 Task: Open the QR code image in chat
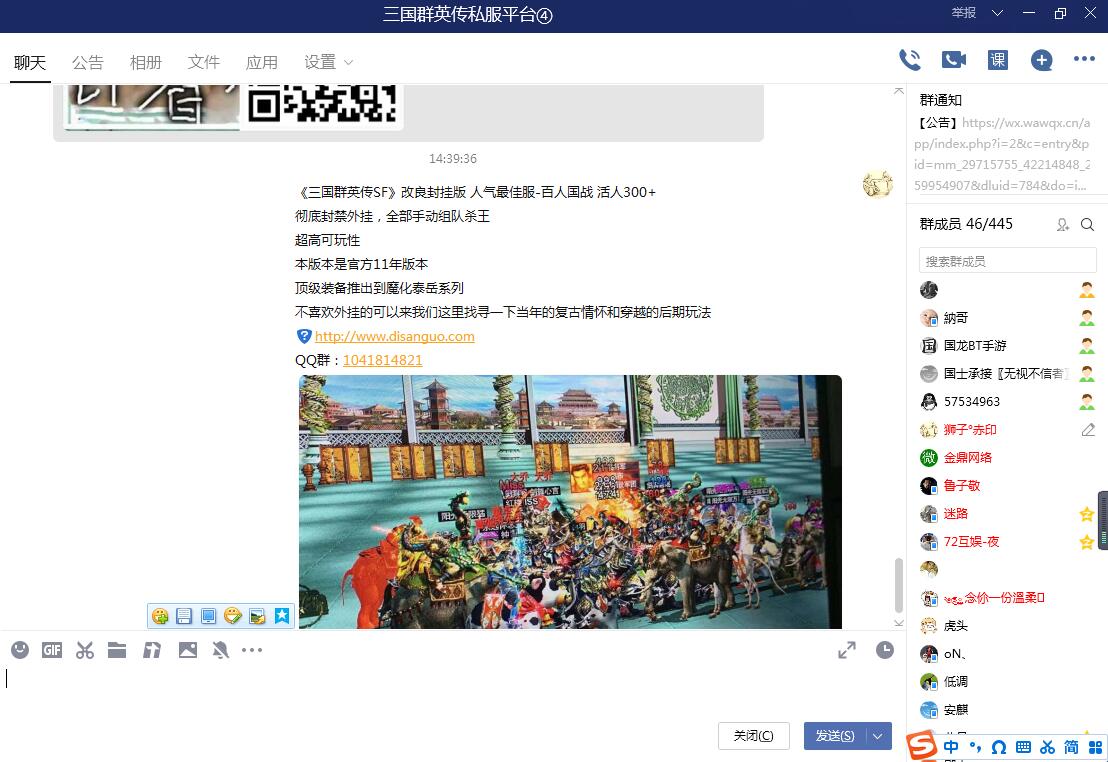pyautogui.click(x=322, y=105)
